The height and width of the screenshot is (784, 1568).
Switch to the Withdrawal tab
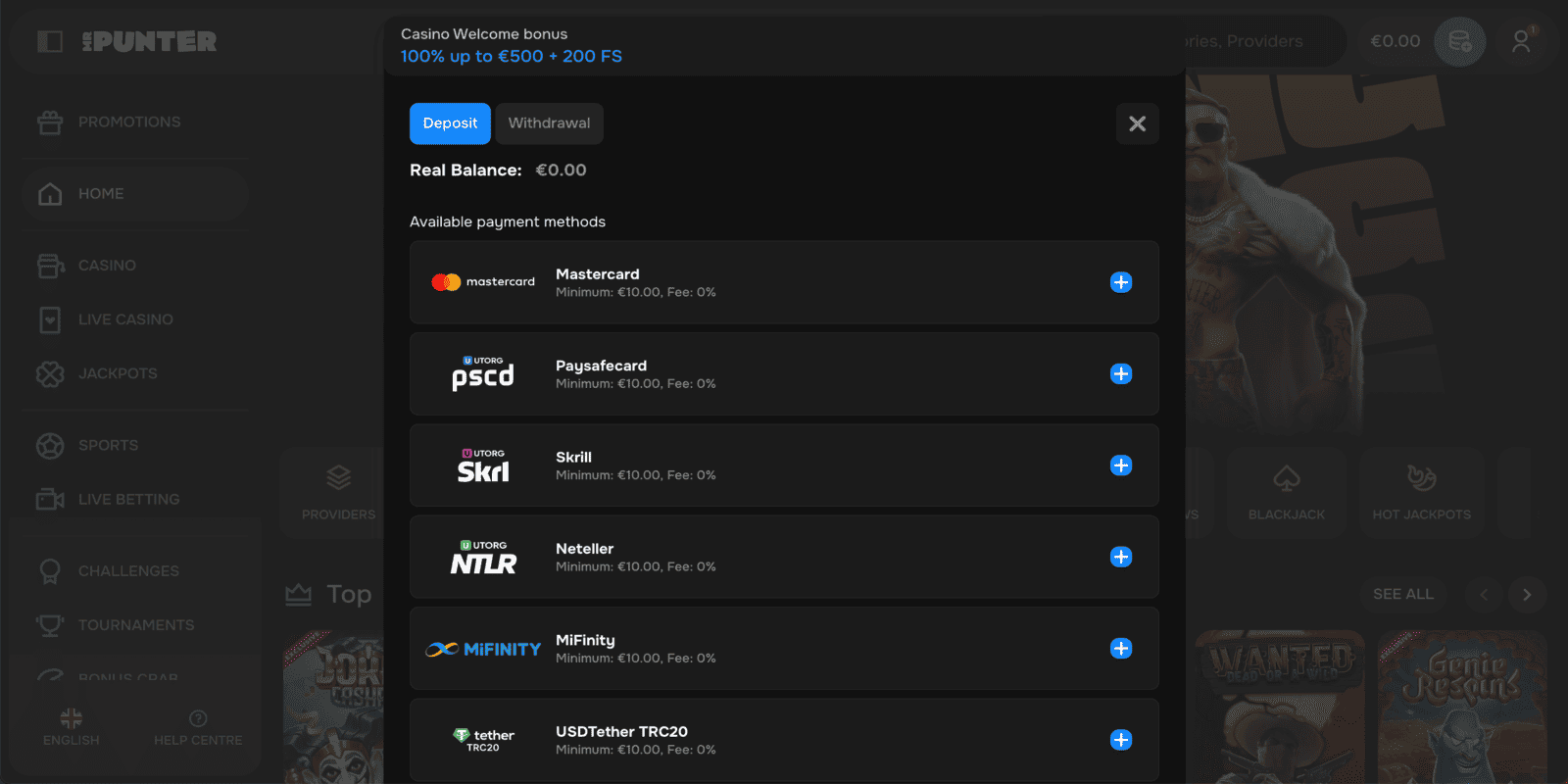tap(549, 123)
